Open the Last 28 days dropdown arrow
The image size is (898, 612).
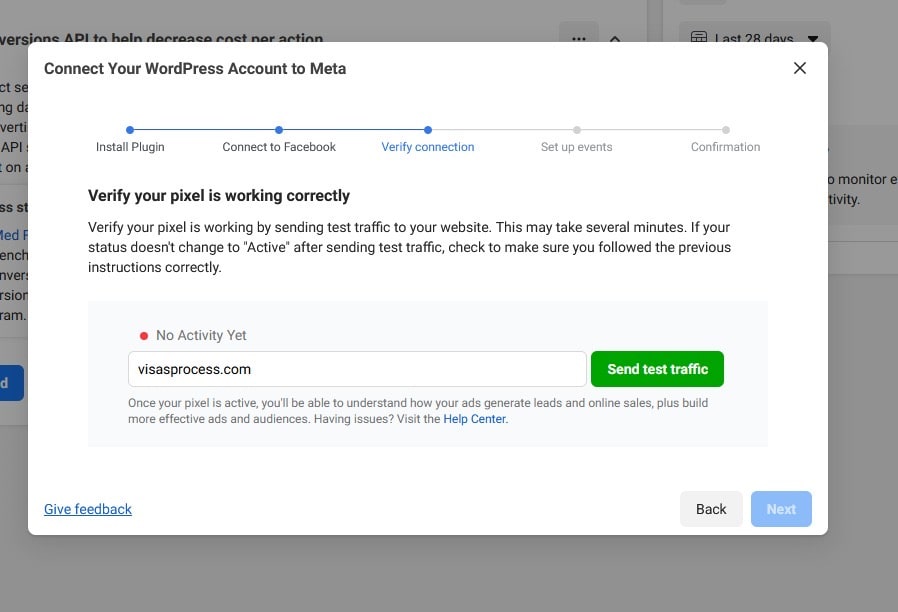click(813, 39)
